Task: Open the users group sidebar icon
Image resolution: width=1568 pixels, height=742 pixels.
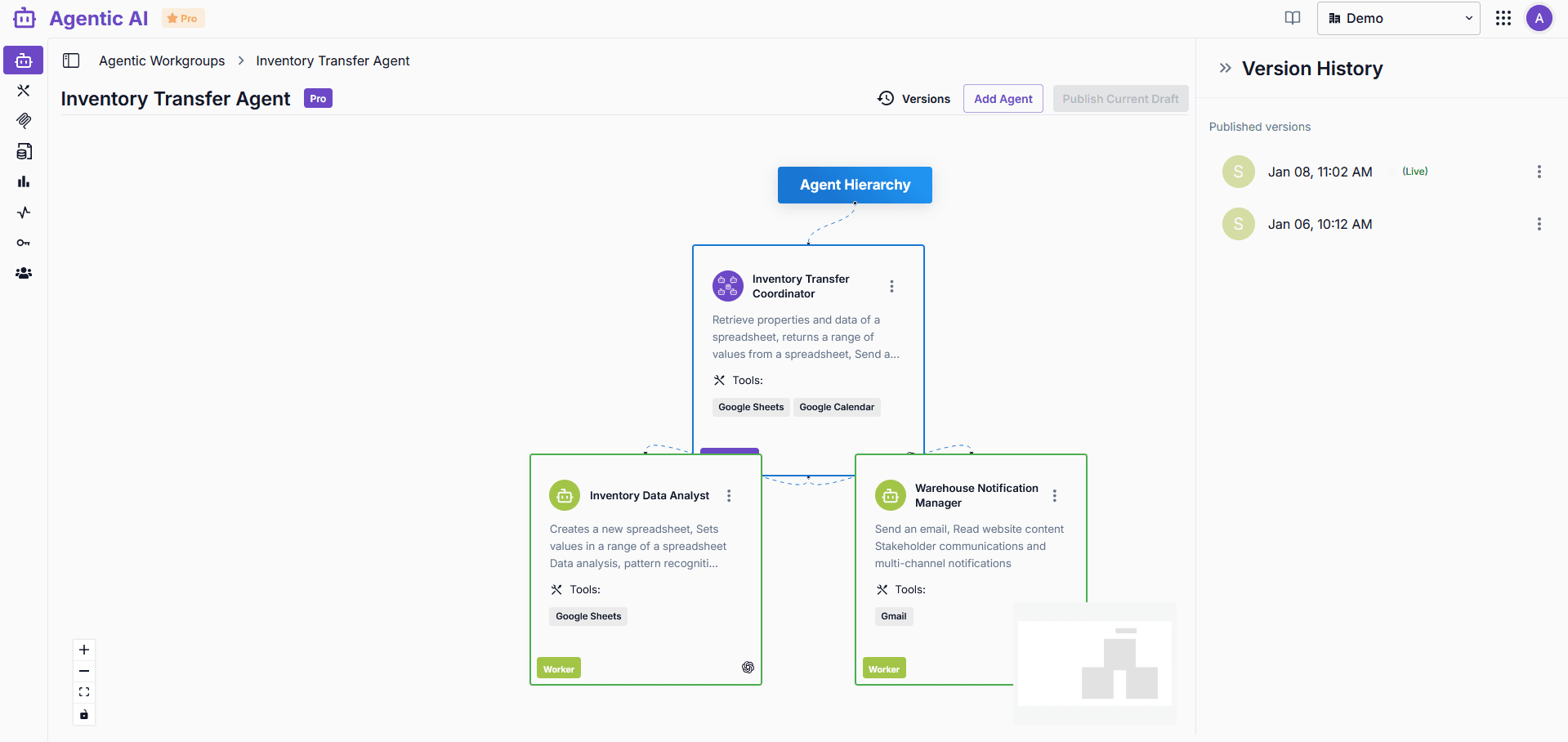Action: tap(24, 274)
